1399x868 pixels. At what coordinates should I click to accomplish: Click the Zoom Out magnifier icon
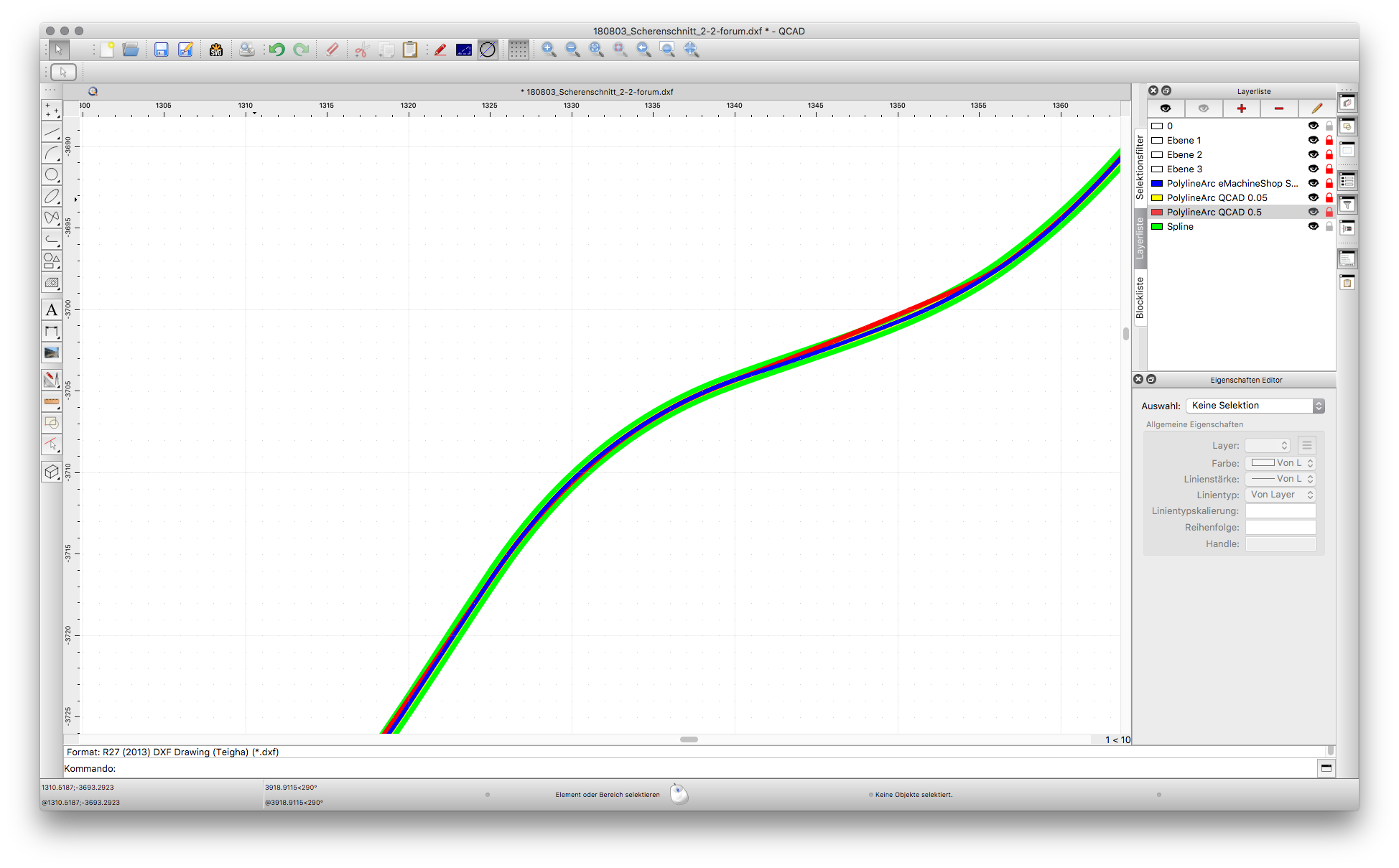point(572,50)
